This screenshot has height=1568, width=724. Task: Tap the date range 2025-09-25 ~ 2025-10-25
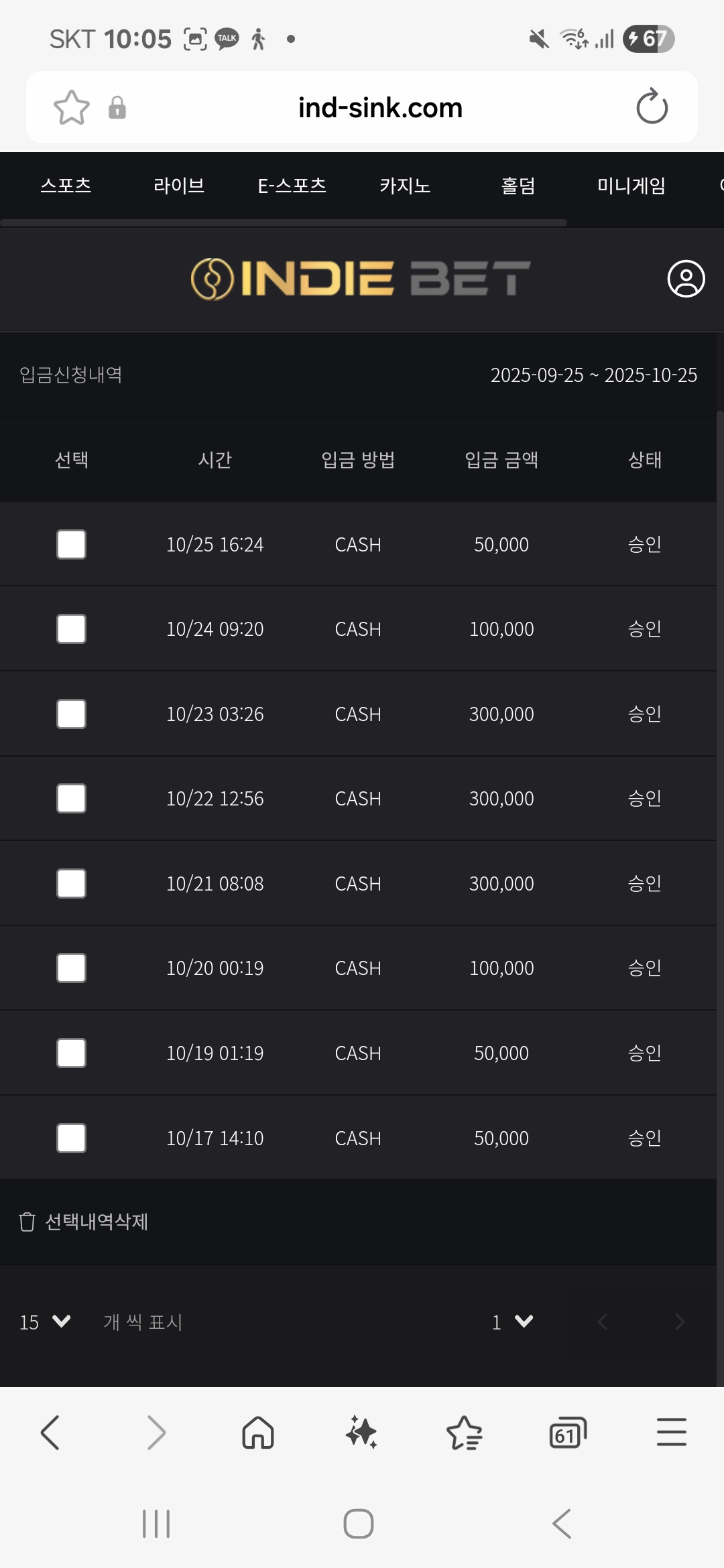pyautogui.click(x=593, y=375)
